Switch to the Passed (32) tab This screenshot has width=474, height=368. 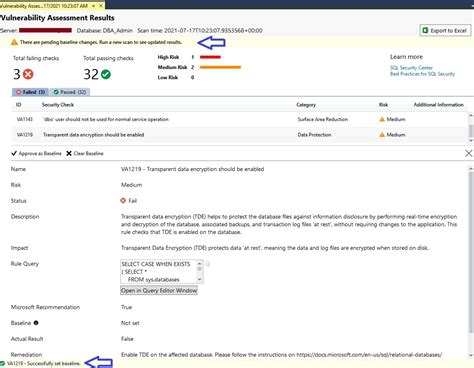click(x=70, y=92)
